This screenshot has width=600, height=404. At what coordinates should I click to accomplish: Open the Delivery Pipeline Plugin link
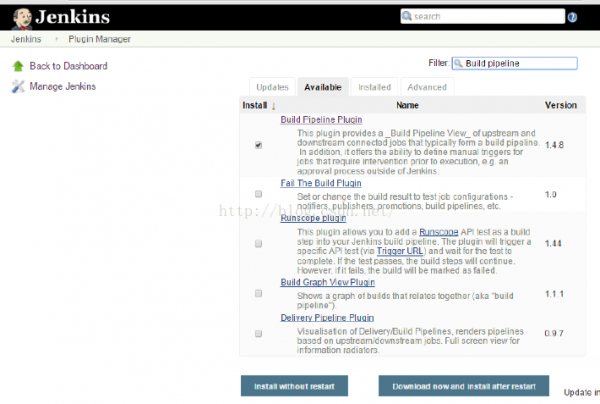pos(327,318)
